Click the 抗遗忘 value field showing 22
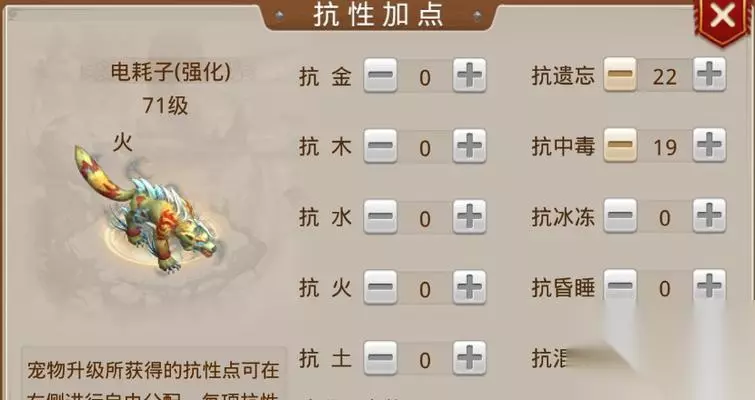 [x=665, y=76]
